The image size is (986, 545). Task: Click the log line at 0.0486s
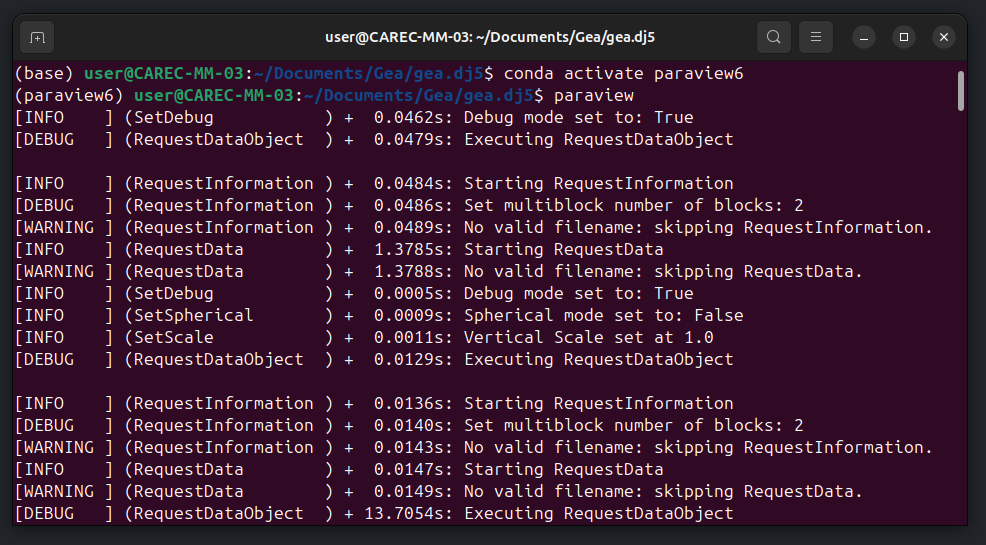409,206
